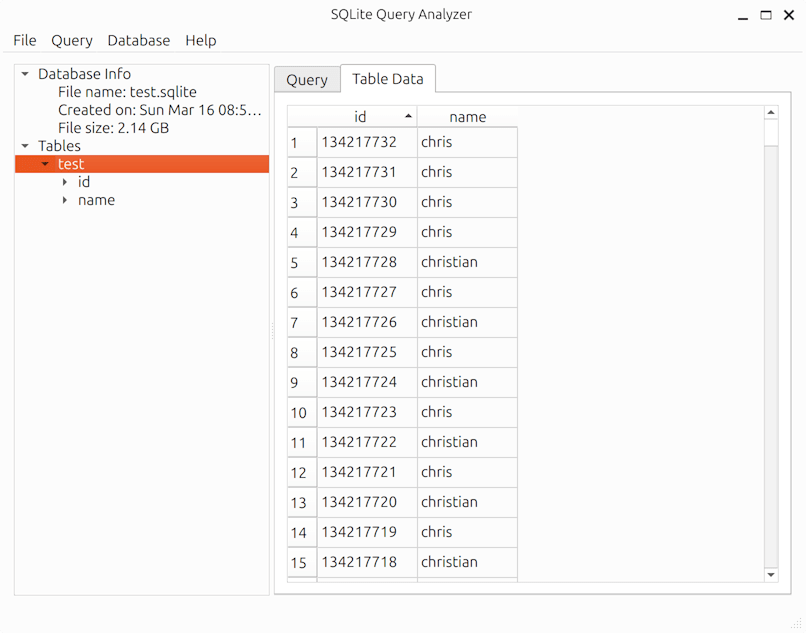Screen dimensions: 806x633
Task: Click the scrollbar up arrow
Action: 771,111
